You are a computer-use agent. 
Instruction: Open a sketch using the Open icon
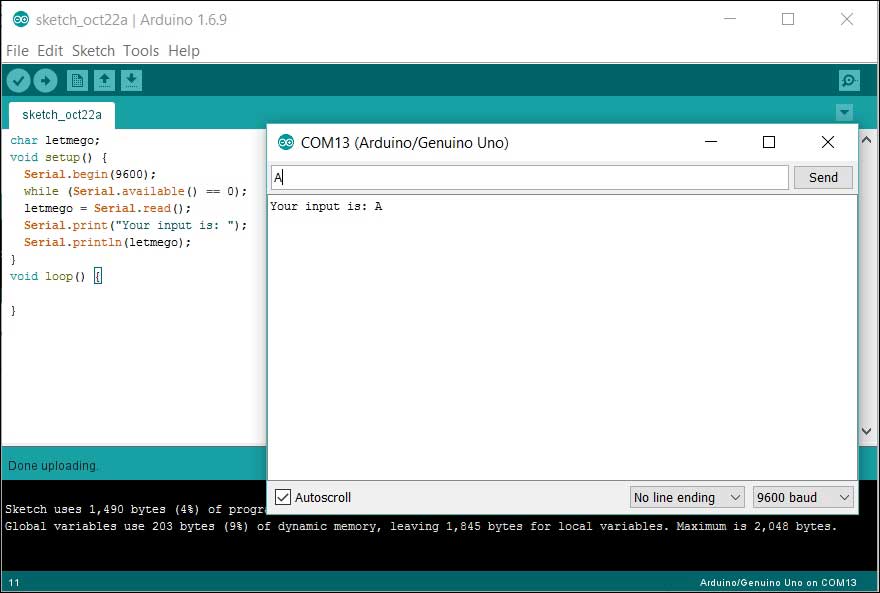click(104, 80)
